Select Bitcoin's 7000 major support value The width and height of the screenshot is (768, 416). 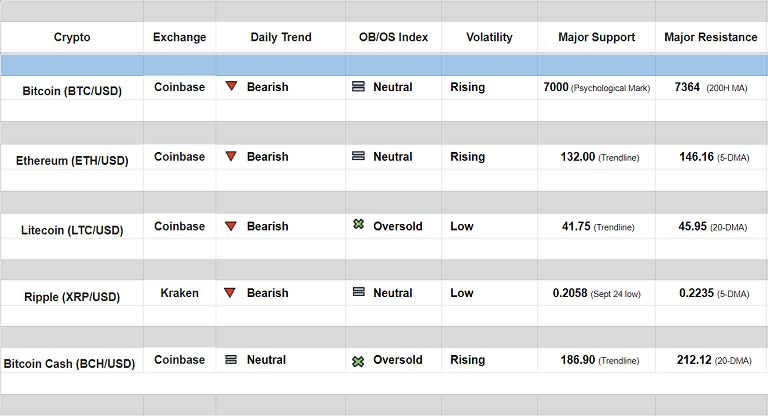tap(556, 87)
